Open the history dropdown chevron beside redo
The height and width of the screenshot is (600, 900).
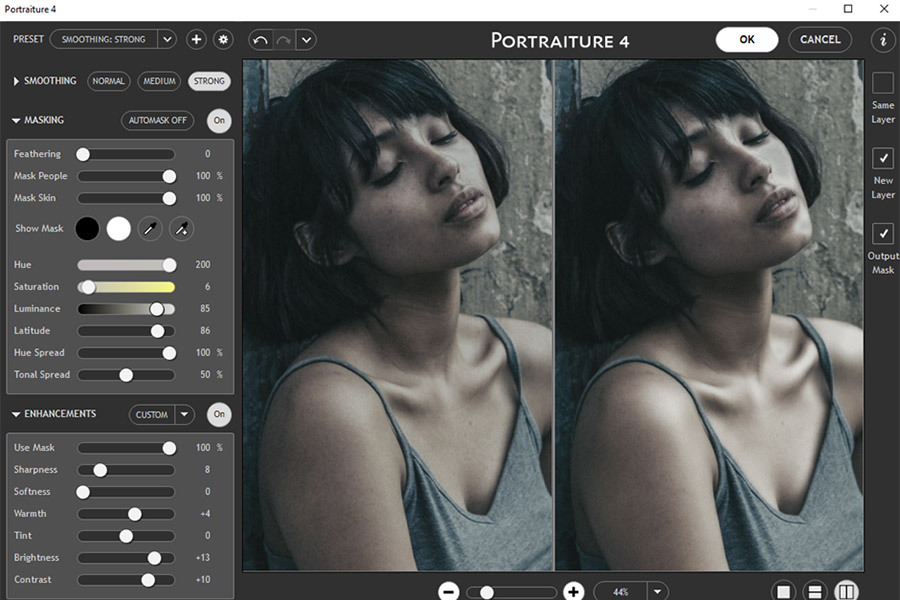pos(307,40)
